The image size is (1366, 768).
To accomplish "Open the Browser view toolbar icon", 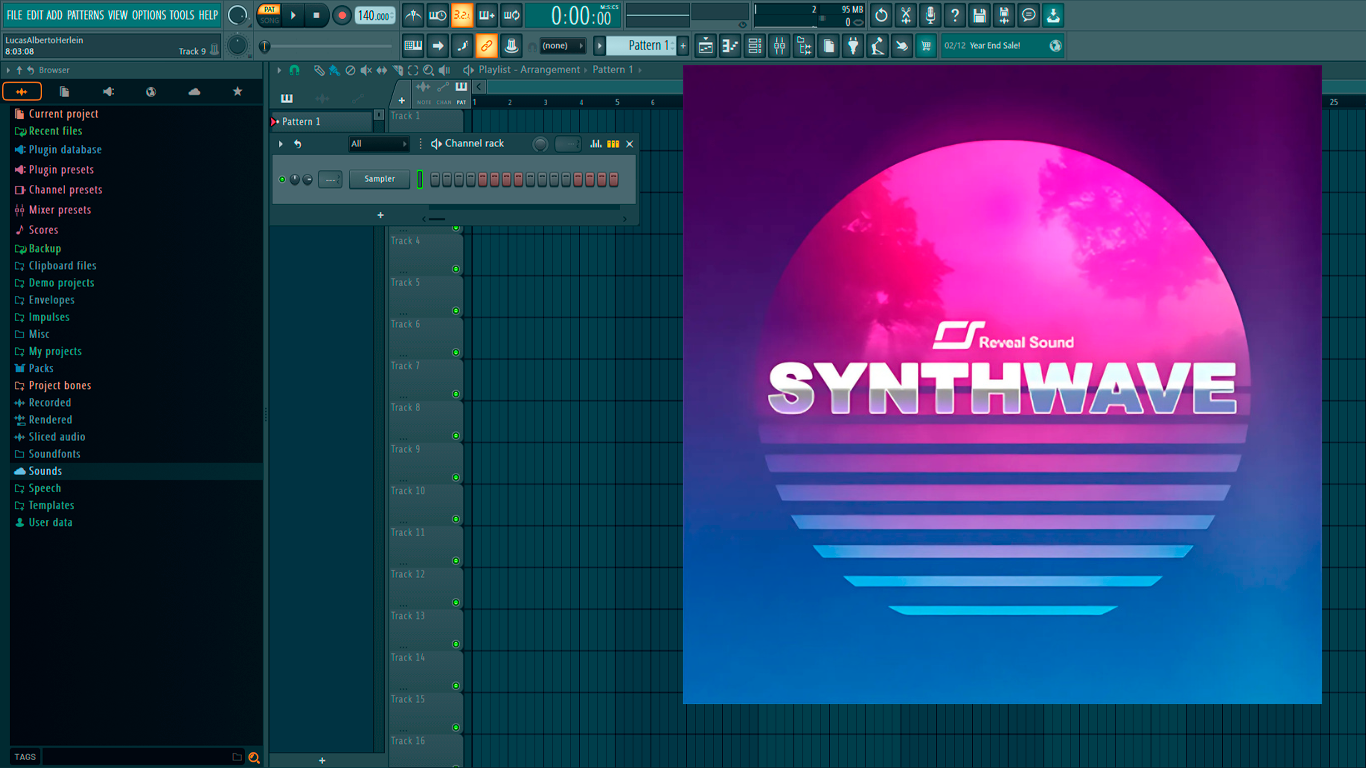I will coord(804,46).
